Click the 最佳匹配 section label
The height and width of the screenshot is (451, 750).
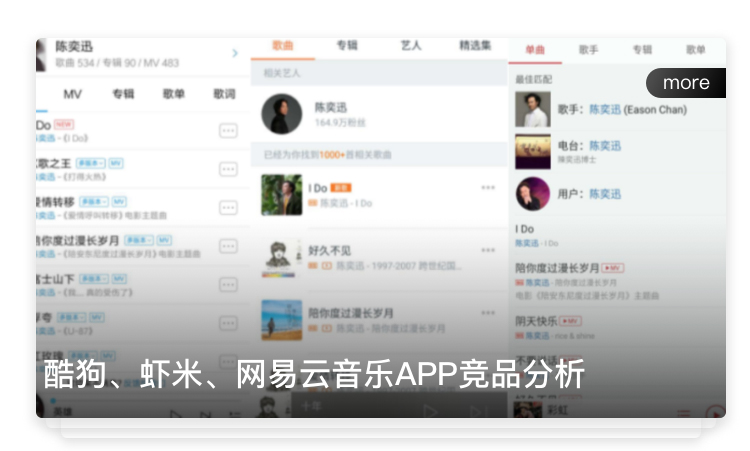pos(533,79)
